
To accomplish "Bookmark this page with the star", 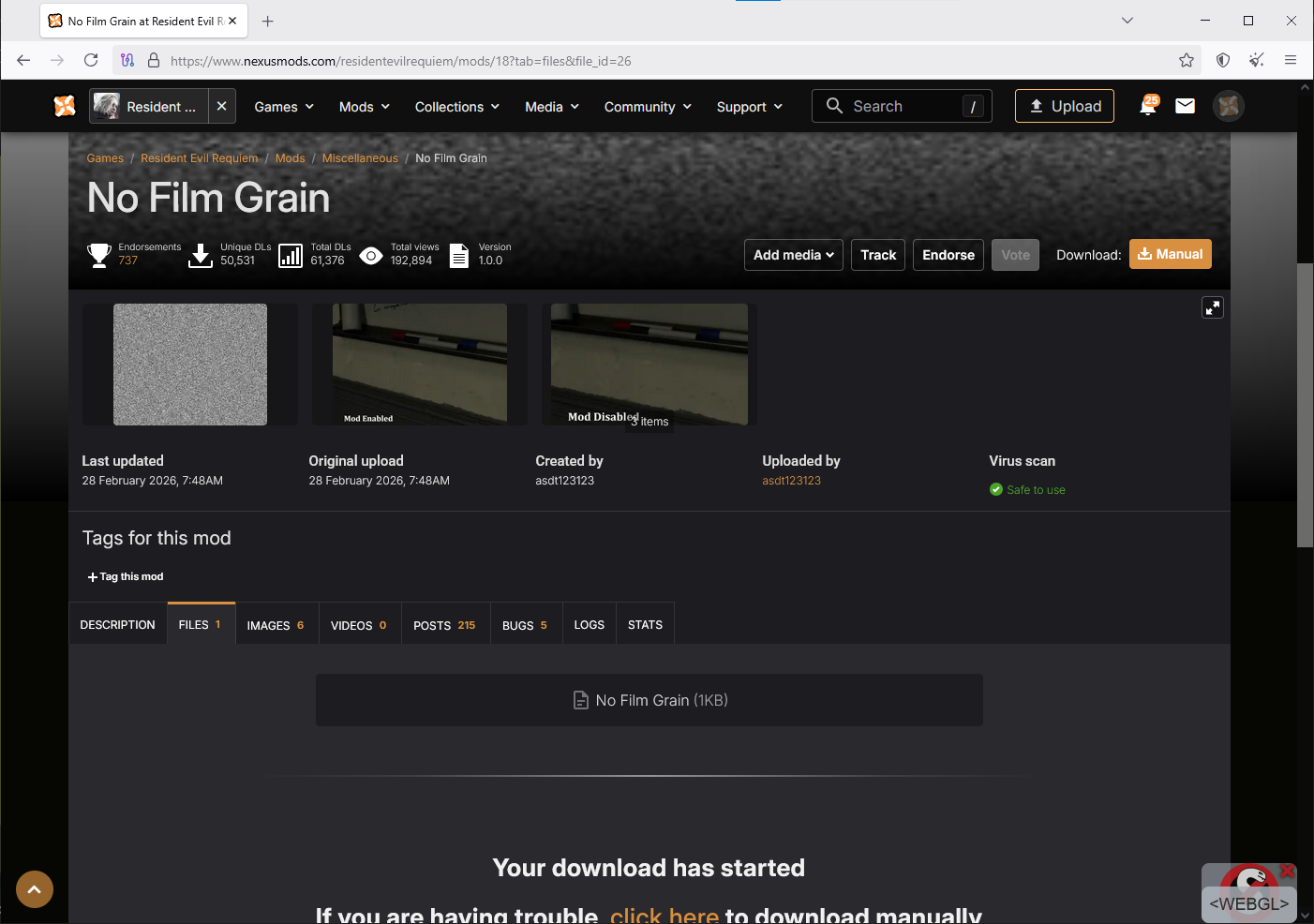I will click(1187, 60).
